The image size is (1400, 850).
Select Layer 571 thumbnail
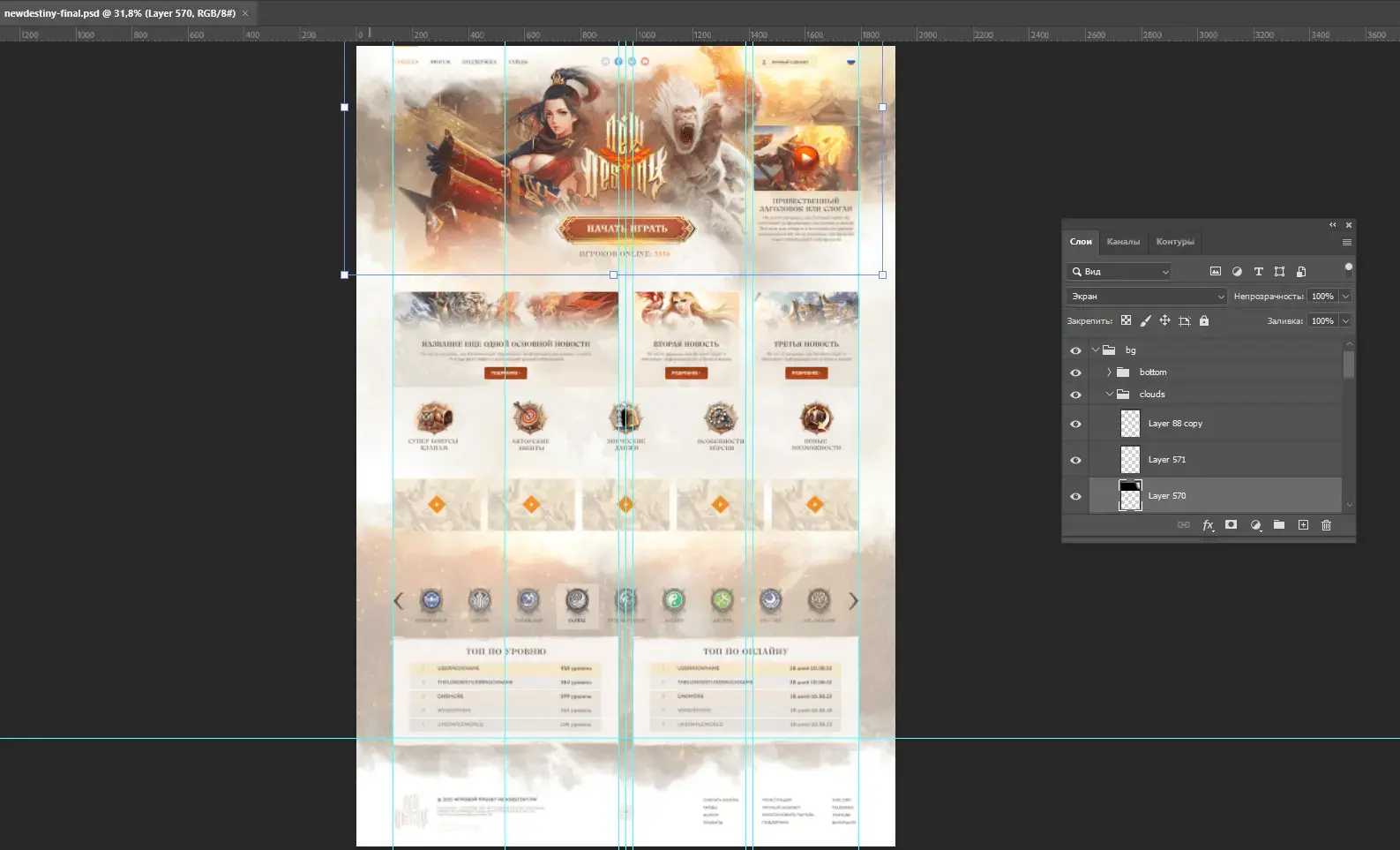pyautogui.click(x=1130, y=460)
